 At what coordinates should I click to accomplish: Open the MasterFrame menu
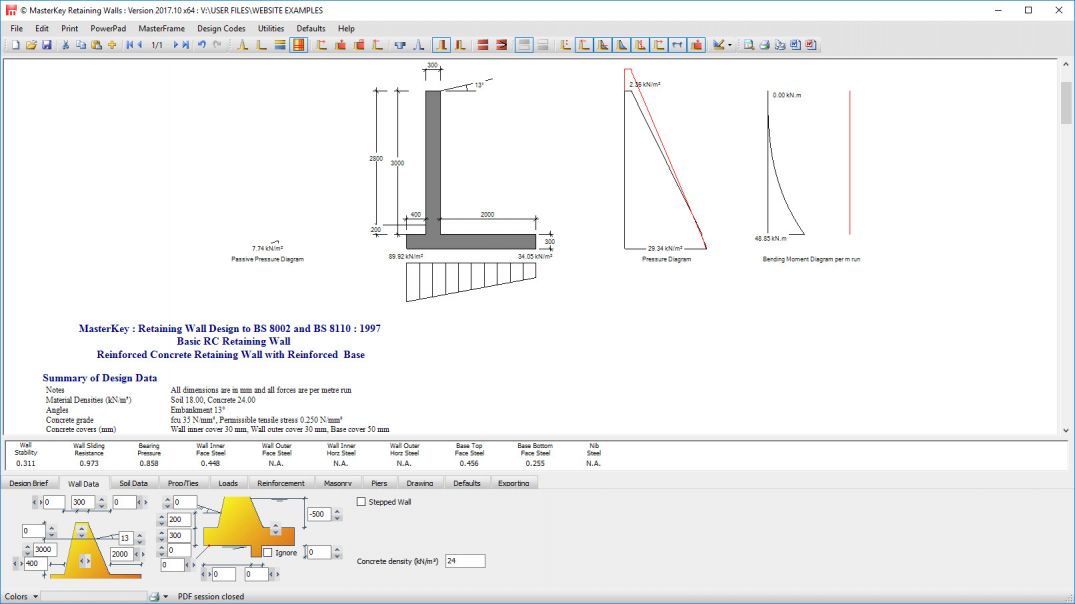coord(162,28)
